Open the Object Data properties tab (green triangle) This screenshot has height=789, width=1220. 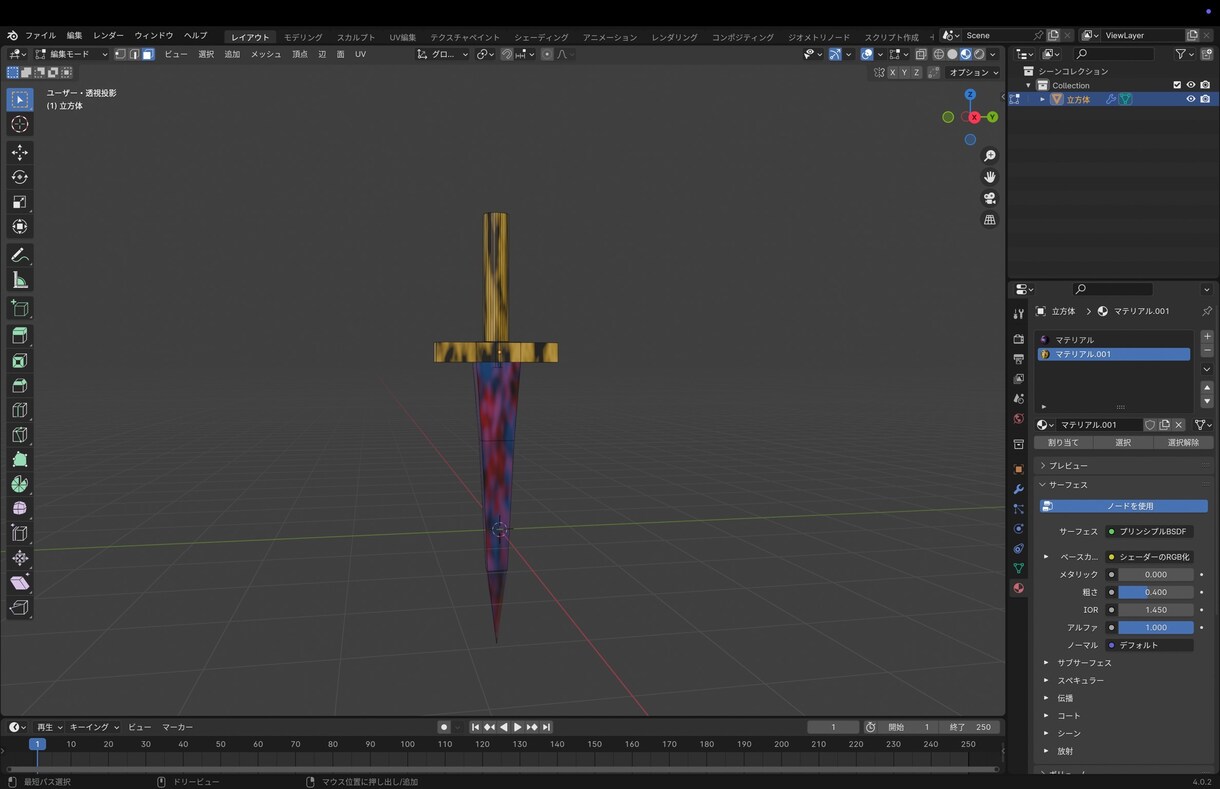(x=1018, y=568)
